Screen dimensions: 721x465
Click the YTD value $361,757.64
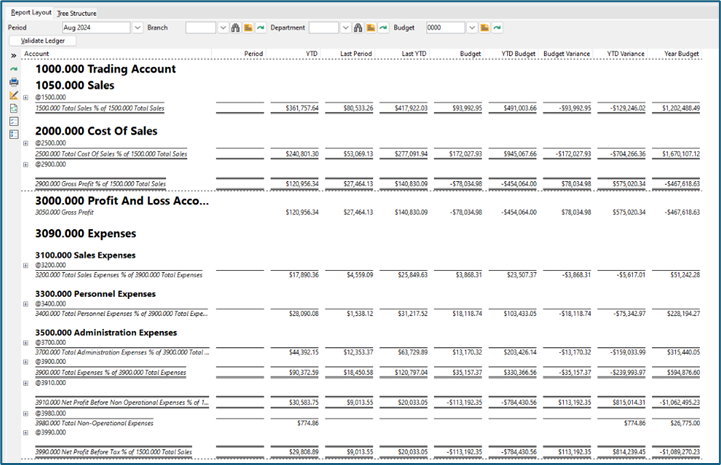click(x=302, y=109)
